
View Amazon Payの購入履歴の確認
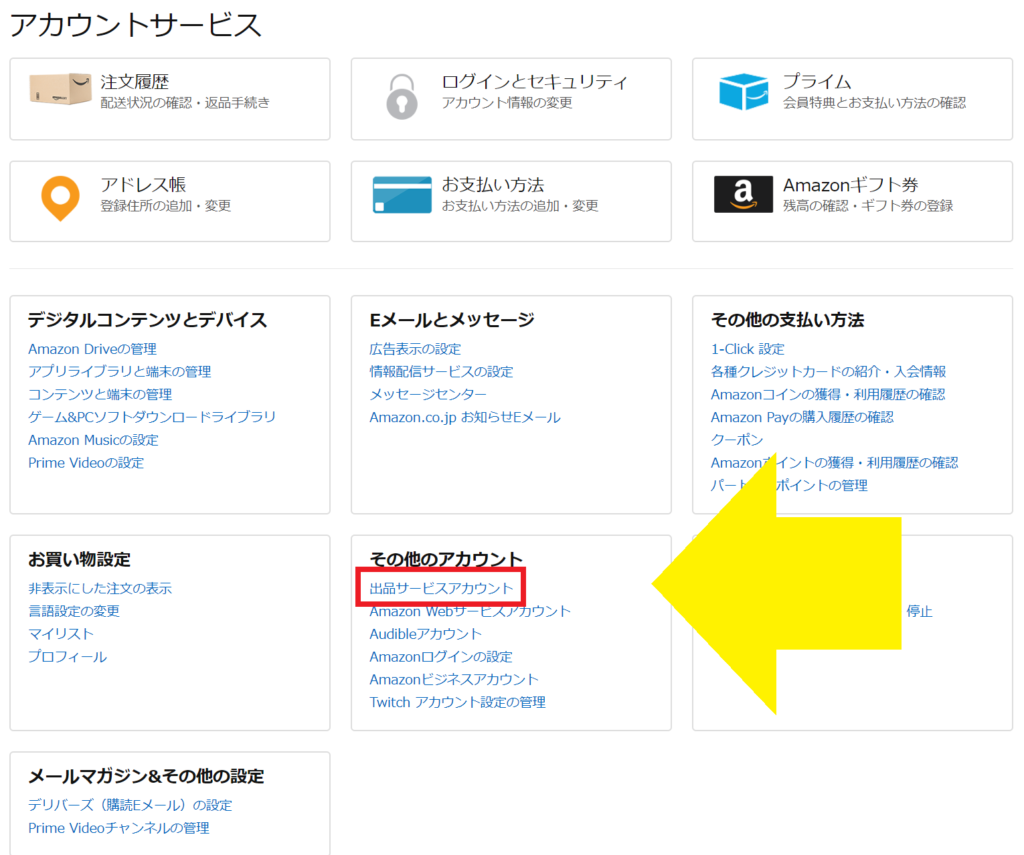[x=803, y=417]
